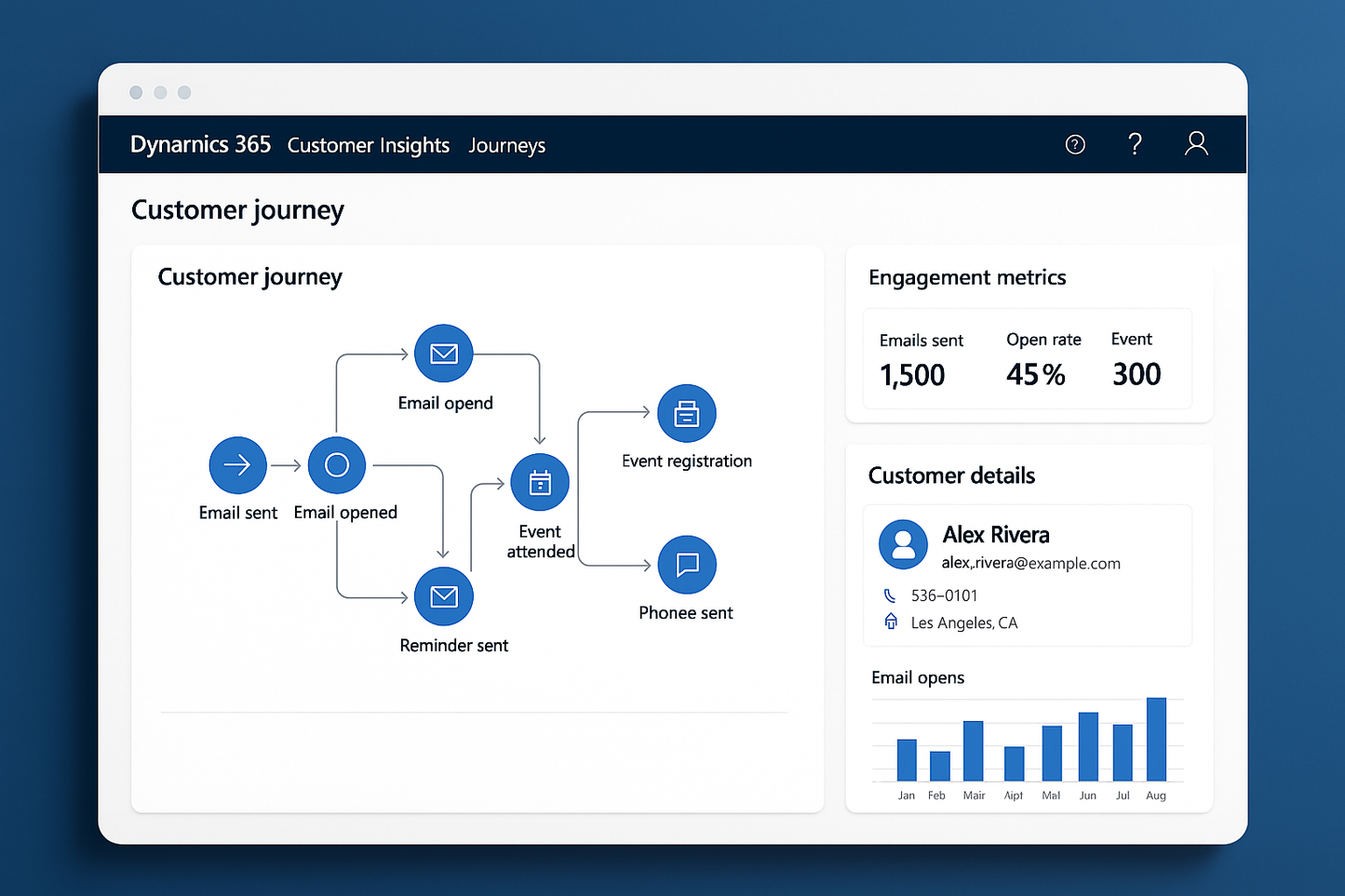Click the Email opened circle icon
The width and height of the screenshot is (1345, 896).
click(x=336, y=465)
